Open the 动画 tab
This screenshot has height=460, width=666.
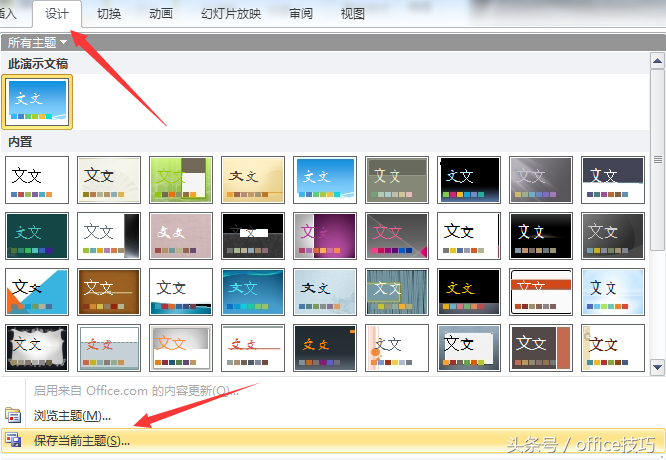click(161, 14)
